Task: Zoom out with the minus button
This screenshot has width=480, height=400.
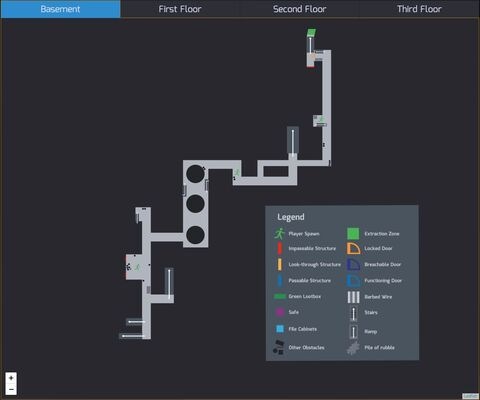Action: 11,389
